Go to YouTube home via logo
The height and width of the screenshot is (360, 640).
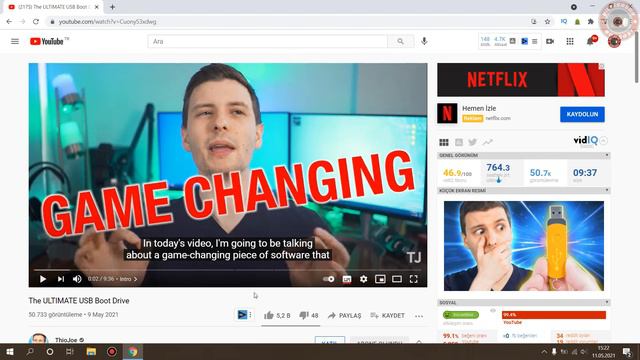pos(47,41)
